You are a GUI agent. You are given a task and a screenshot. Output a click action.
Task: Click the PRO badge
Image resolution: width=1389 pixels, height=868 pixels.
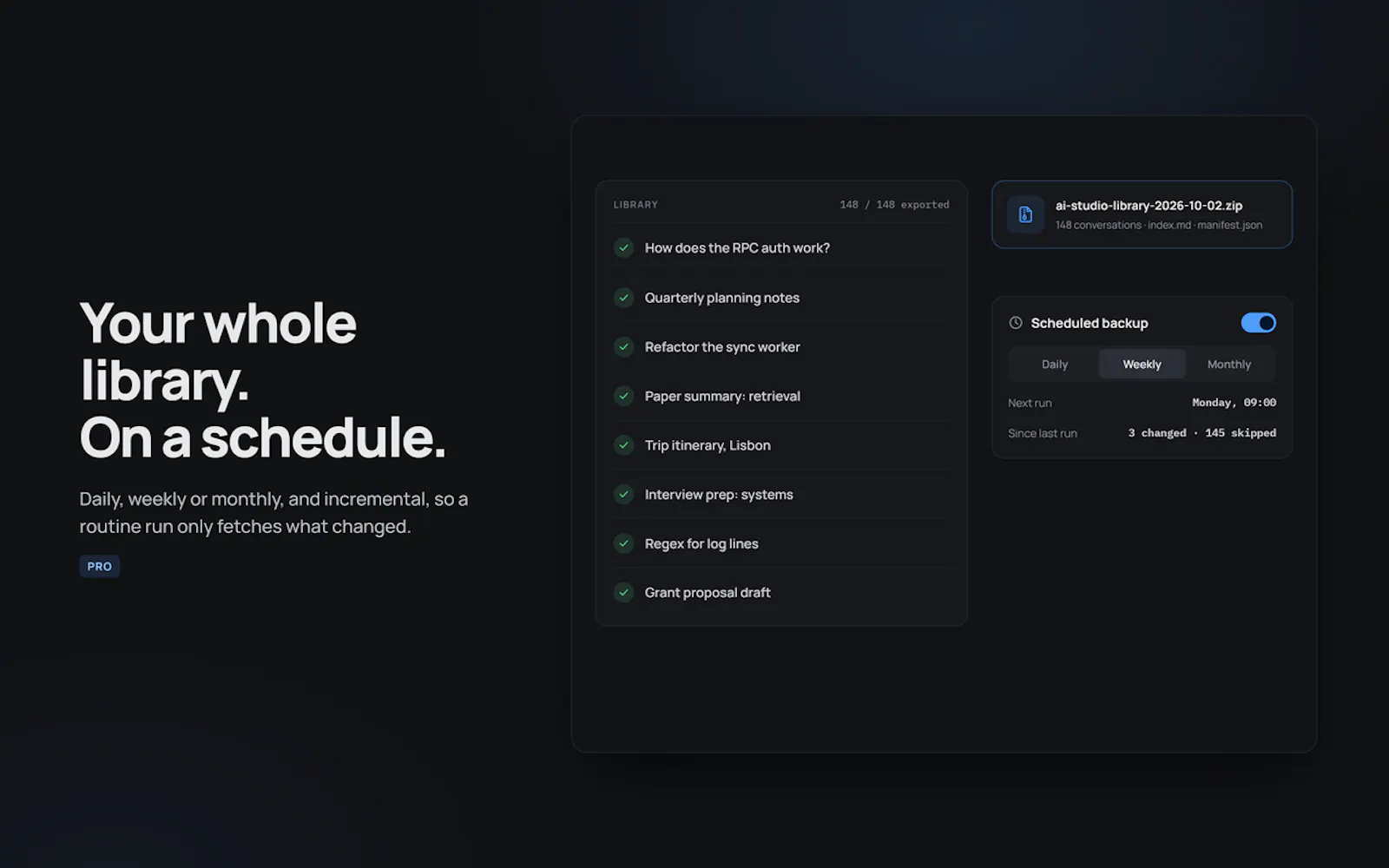(x=100, y=566)
